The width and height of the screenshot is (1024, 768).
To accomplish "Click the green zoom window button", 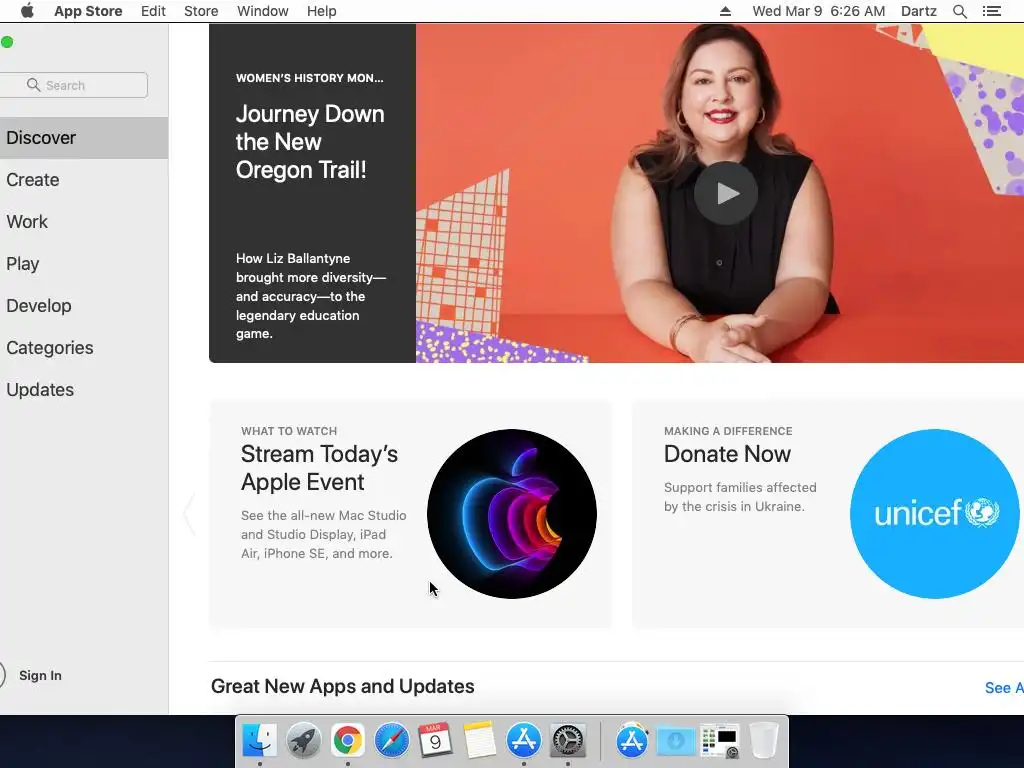I will (x=7, y=42).
